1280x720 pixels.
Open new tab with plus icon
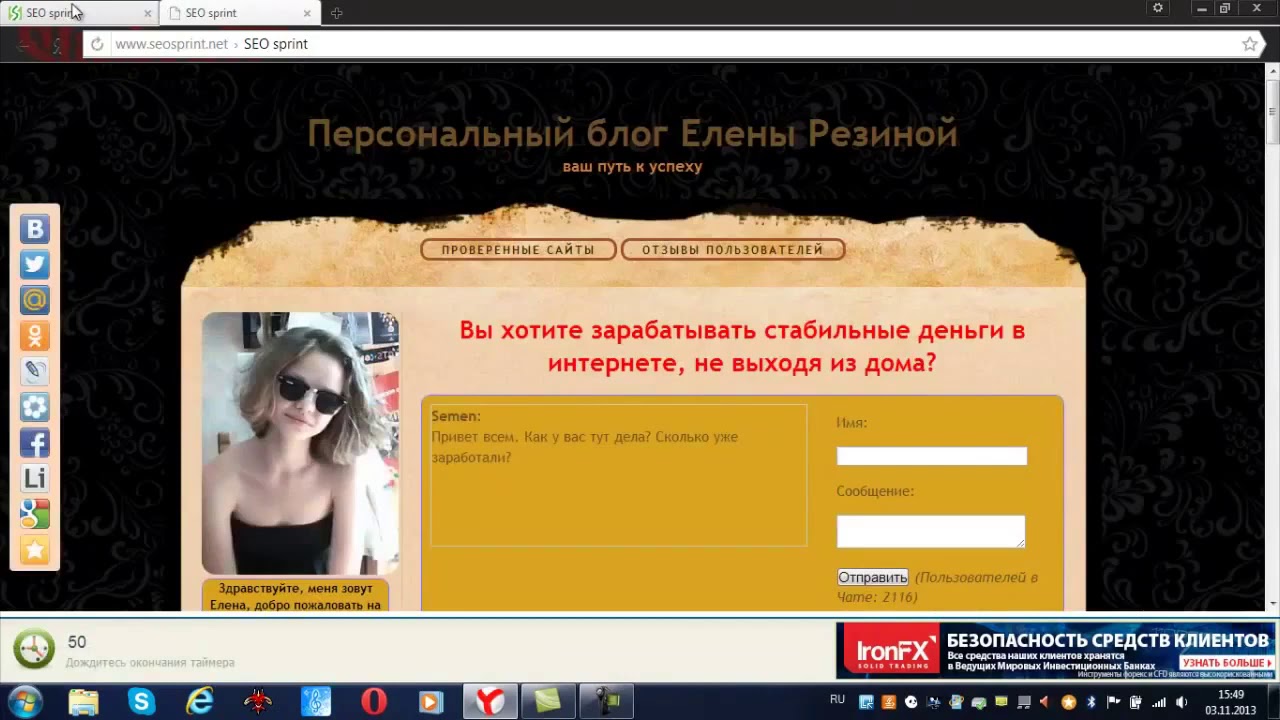tap(336, 13)
